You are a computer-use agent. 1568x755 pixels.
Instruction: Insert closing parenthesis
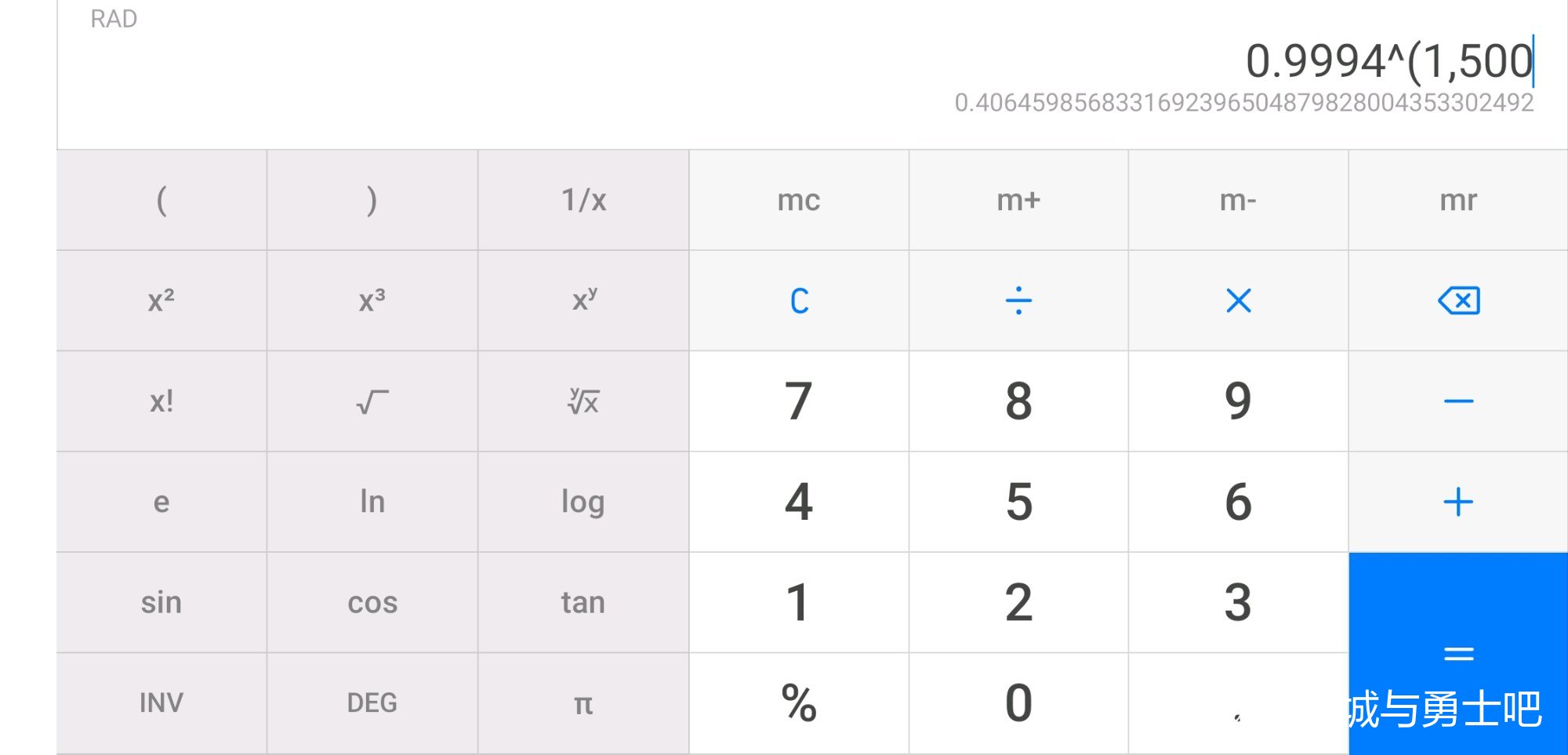tap(372, 200)
